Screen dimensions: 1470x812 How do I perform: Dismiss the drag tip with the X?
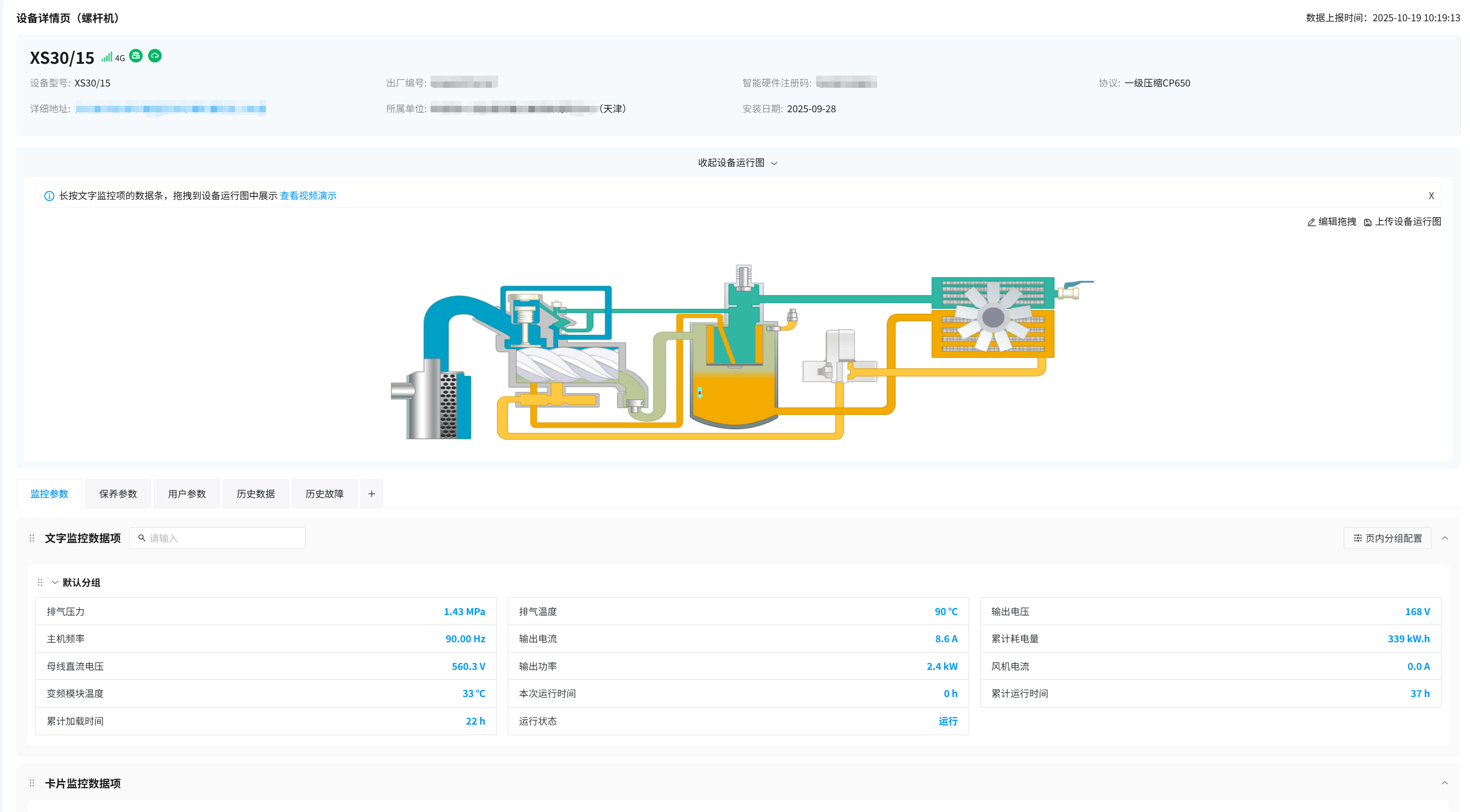pyautogui.click(x=1431, y=196)
